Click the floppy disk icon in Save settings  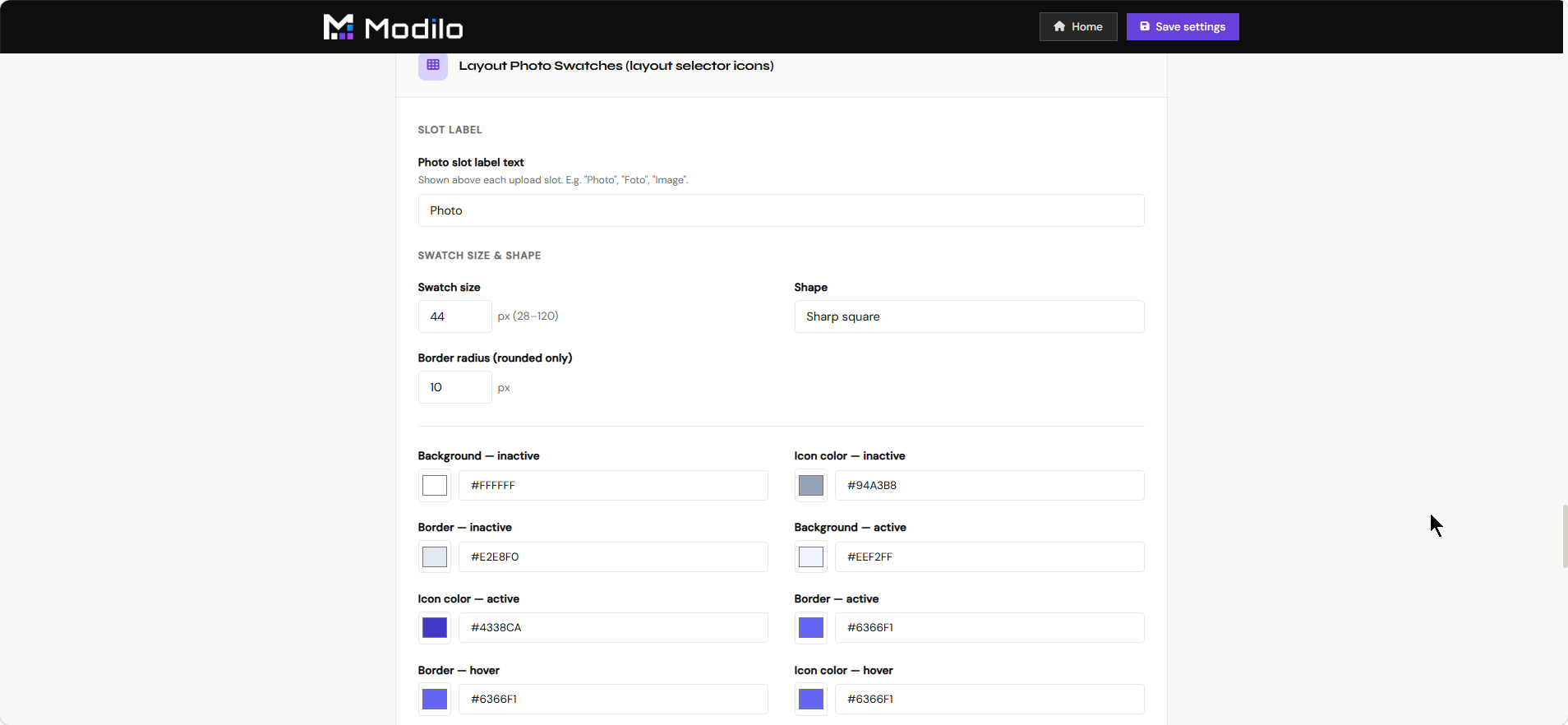click(1145, 26)
